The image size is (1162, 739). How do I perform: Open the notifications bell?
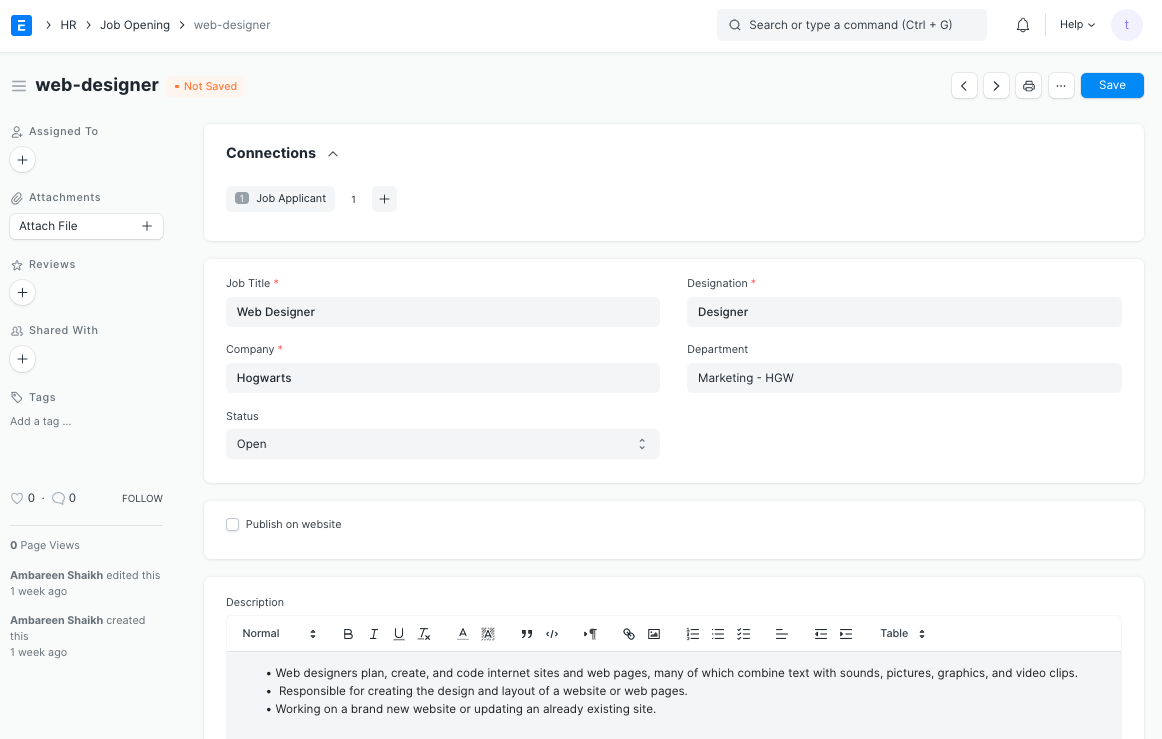coord(1023,25)
